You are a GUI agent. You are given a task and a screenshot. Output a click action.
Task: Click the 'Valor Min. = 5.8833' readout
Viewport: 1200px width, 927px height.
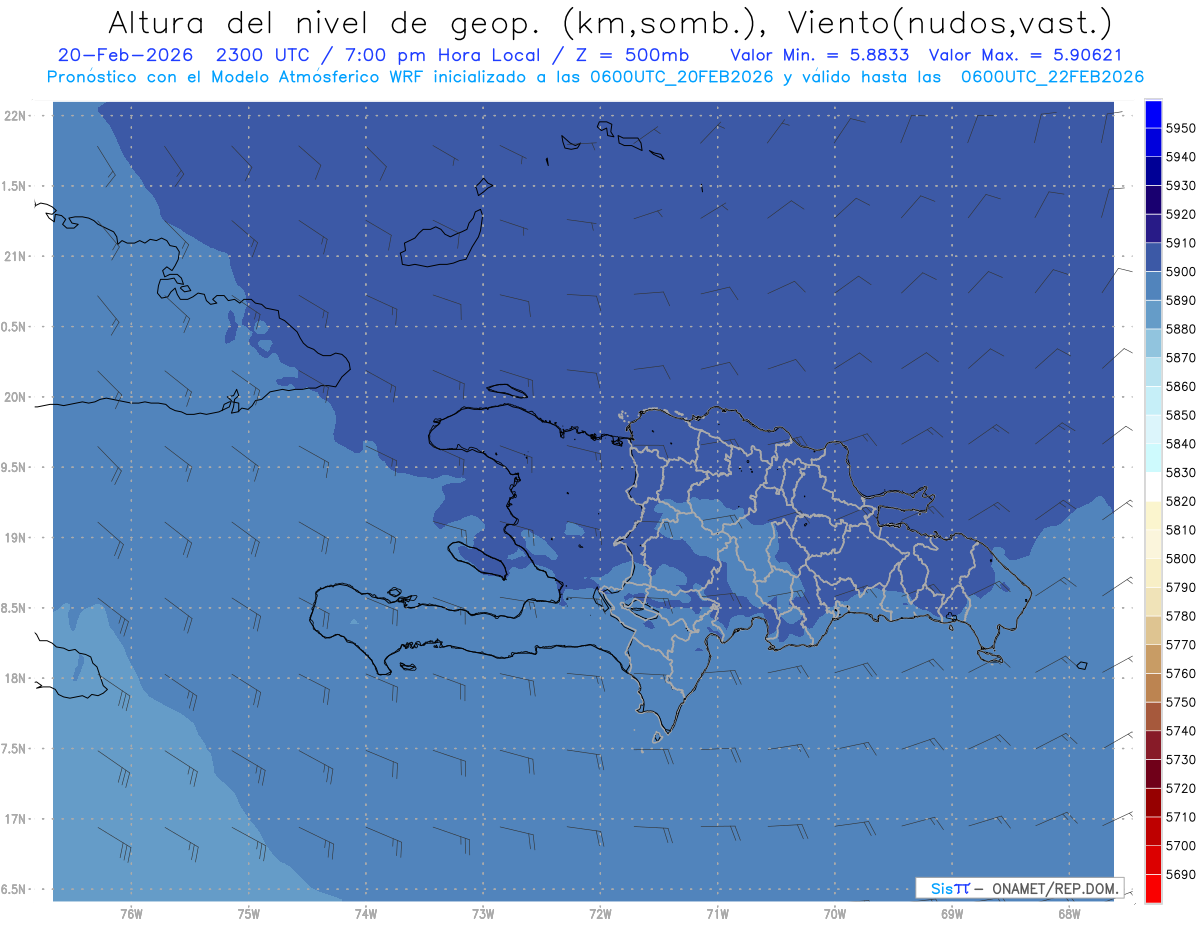pyautogui.click(x=819, y=55)
